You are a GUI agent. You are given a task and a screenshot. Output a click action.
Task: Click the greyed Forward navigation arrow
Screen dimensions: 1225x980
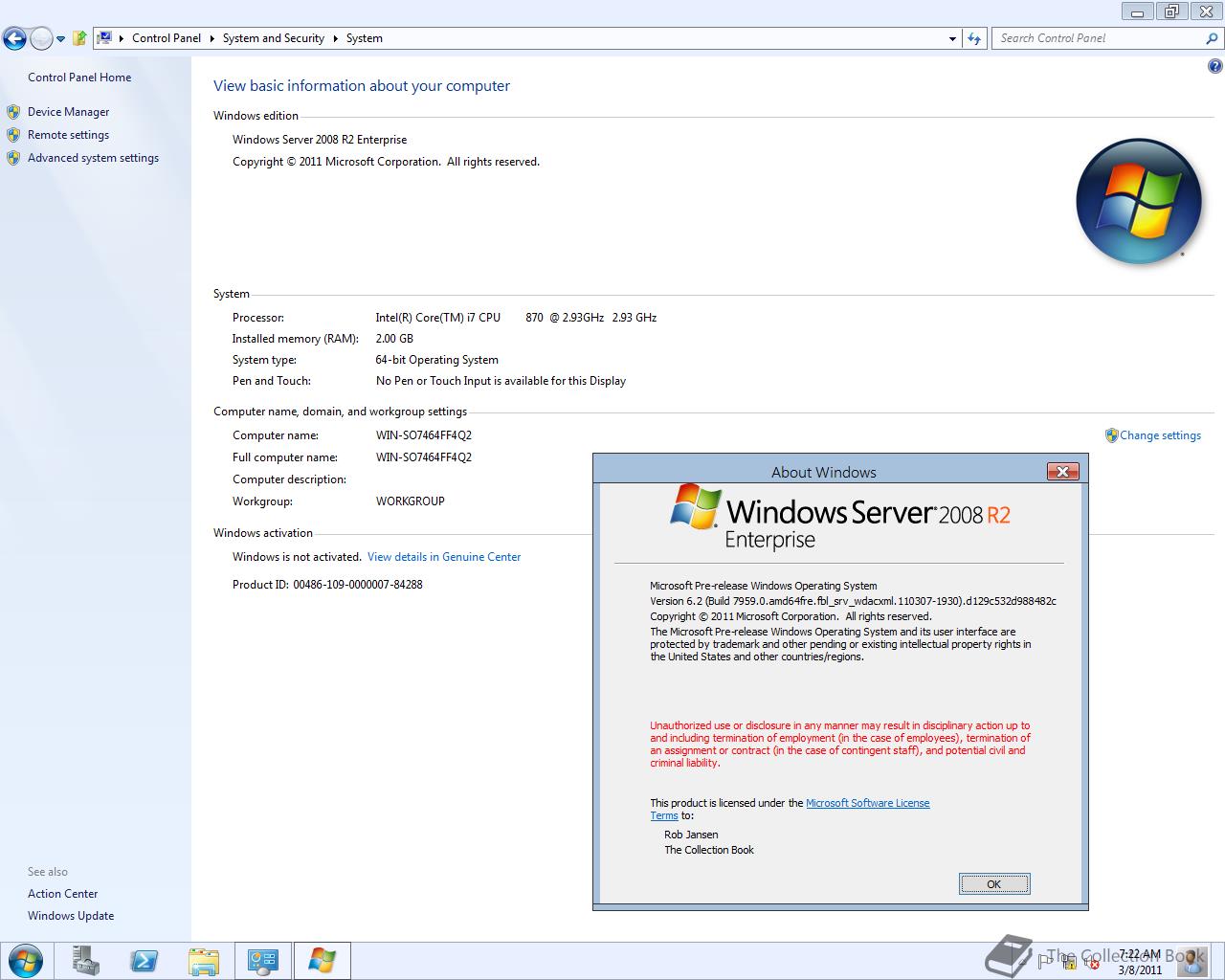pos(41,38)
